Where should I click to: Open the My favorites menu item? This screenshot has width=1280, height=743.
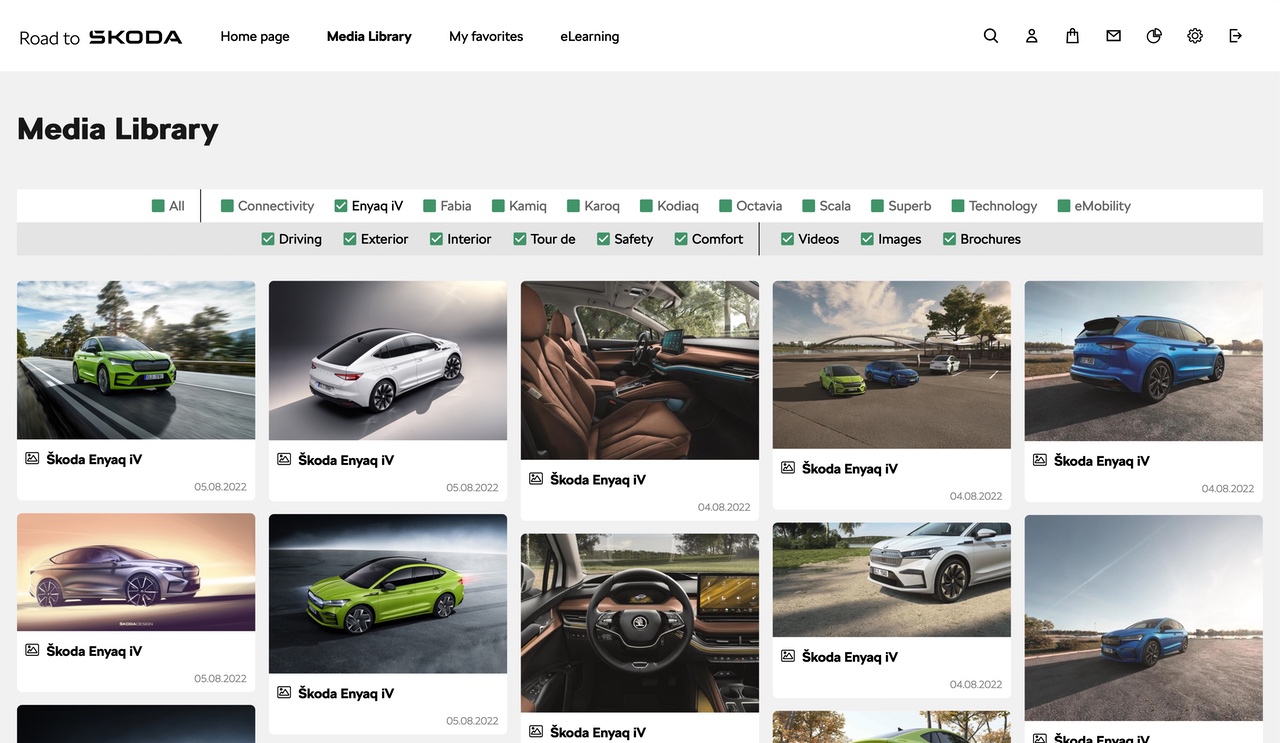pyautogui.click(x=486, y=36)
